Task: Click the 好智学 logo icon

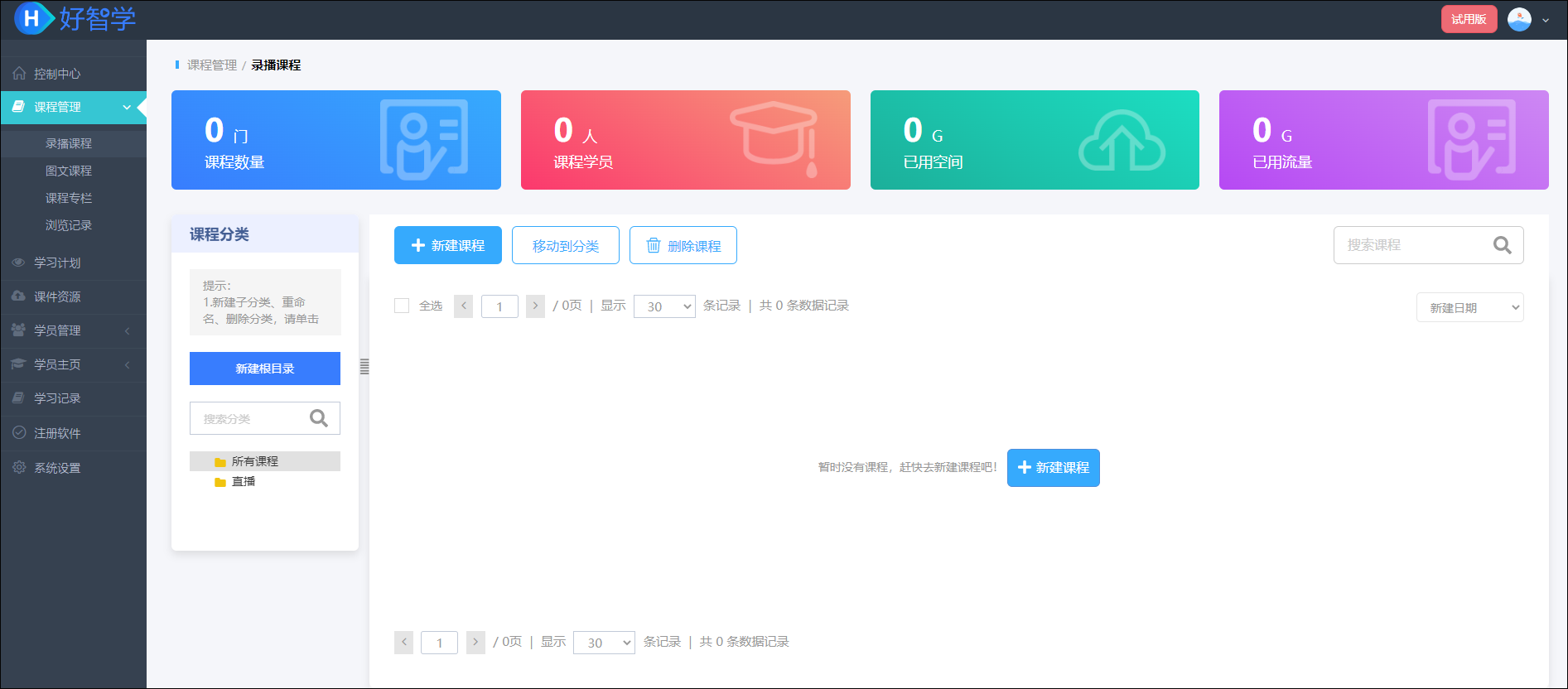Action: point(33,18)
